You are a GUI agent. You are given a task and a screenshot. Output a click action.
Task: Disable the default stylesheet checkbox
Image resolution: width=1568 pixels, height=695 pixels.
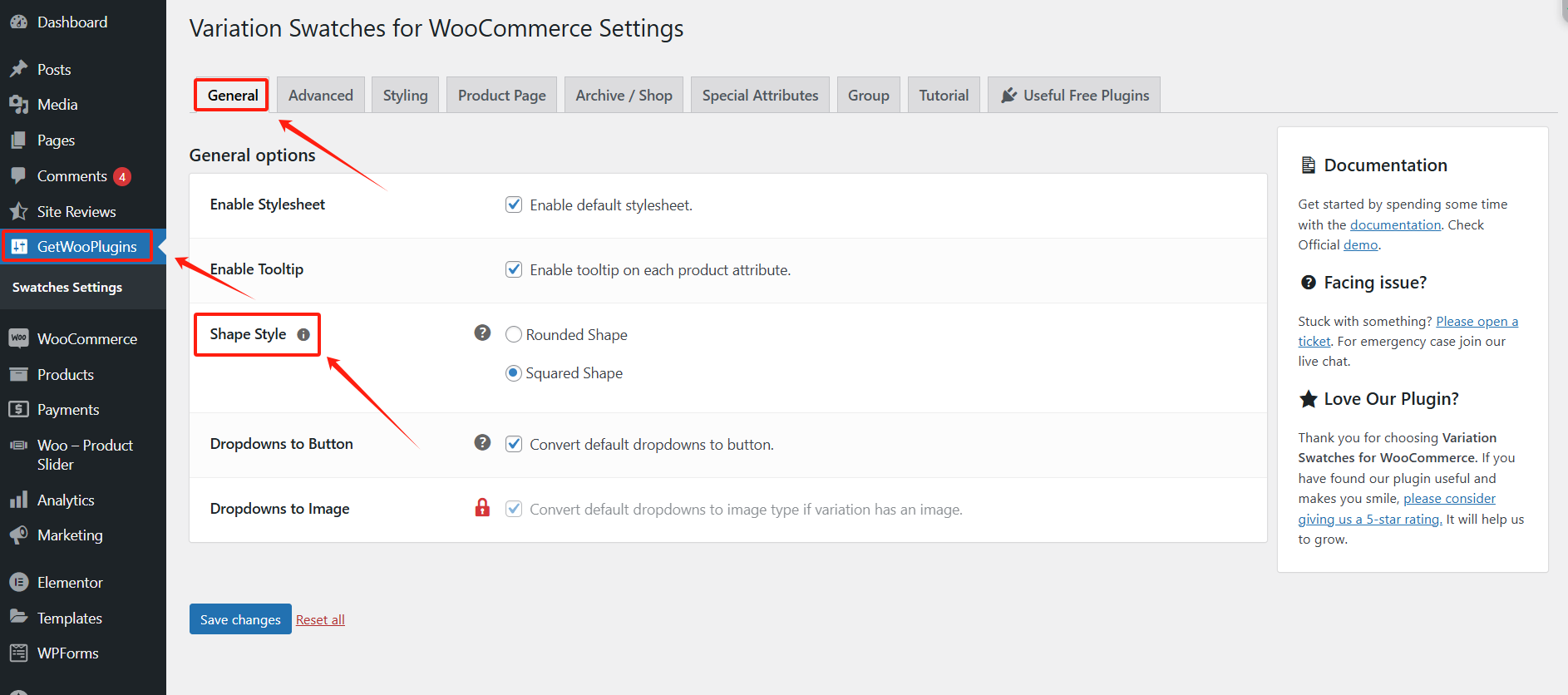coord(514,204)
